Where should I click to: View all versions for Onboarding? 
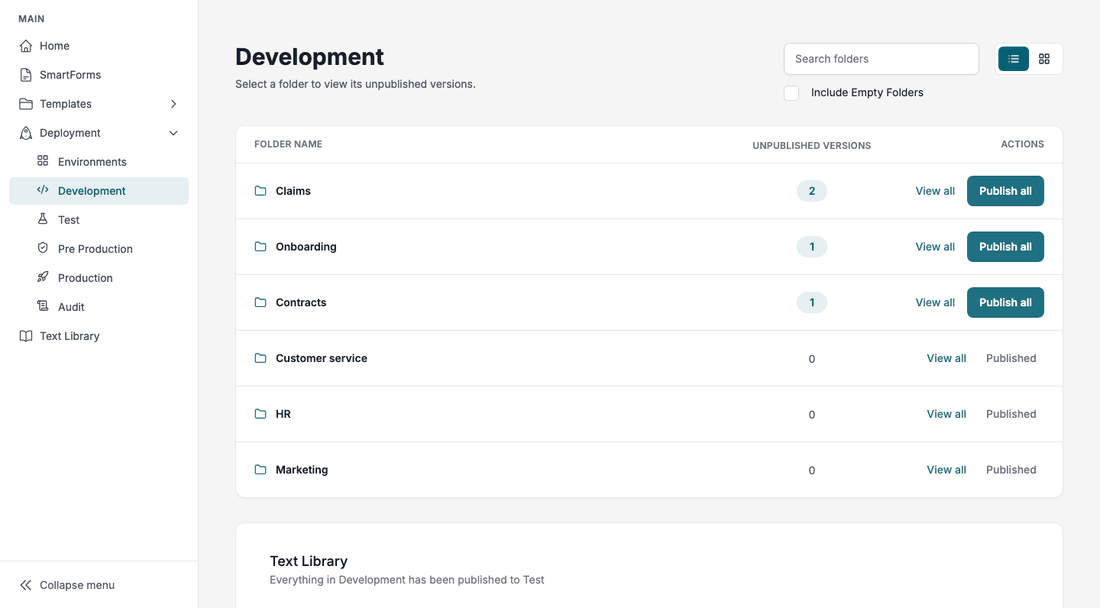[935, 247]
